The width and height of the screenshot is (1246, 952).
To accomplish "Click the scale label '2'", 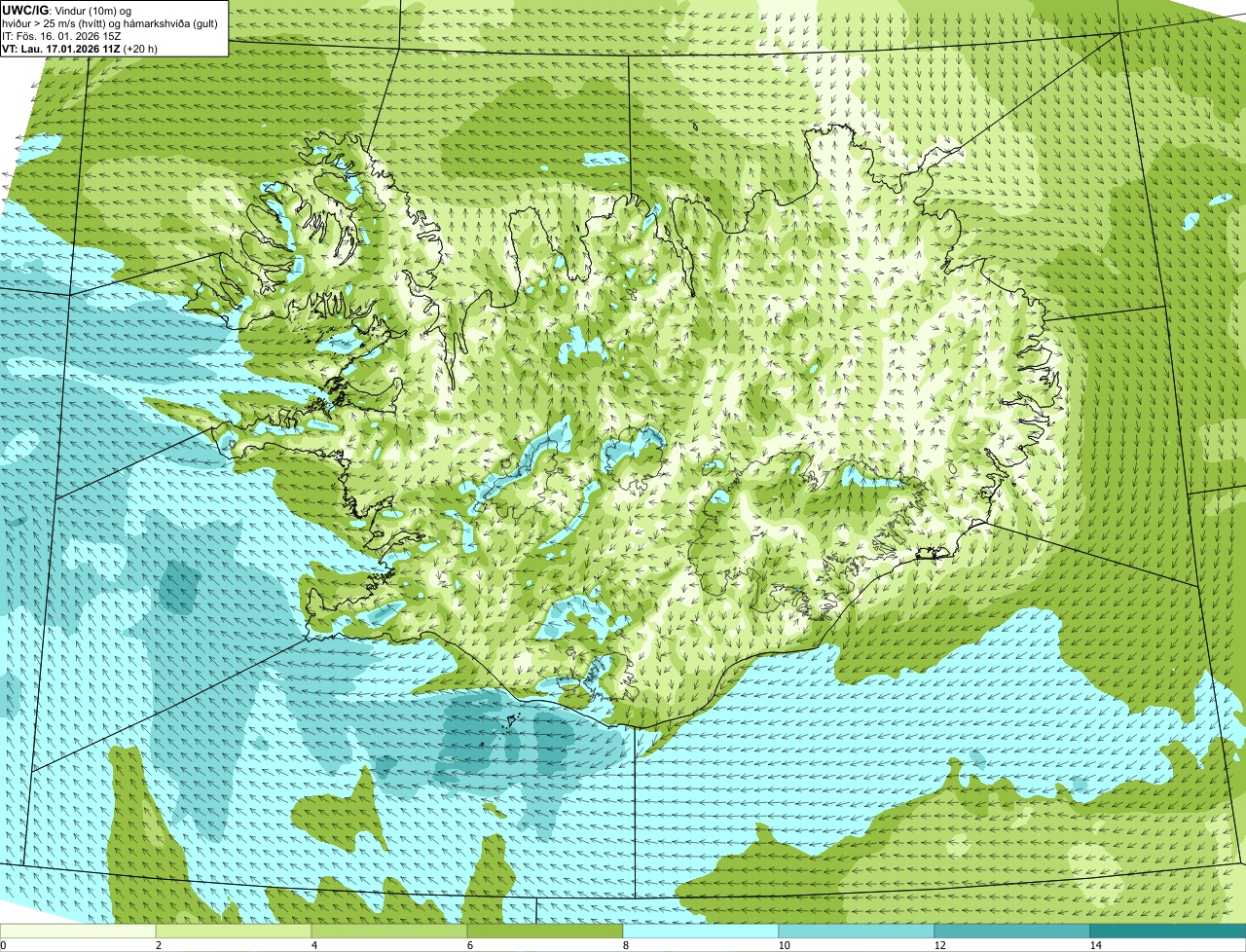I will 158,945.
